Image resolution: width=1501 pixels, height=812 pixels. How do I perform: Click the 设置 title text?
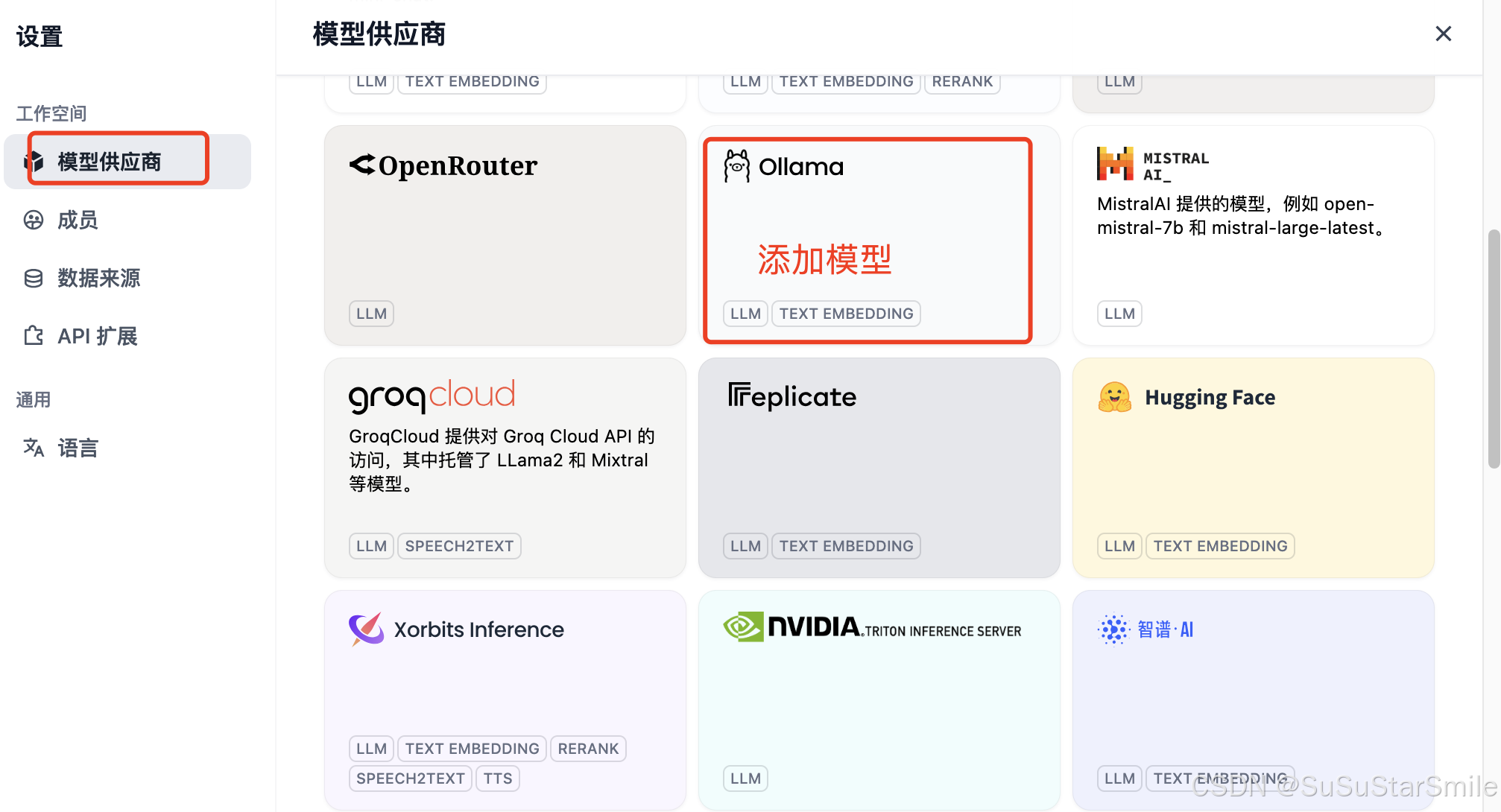39,37
